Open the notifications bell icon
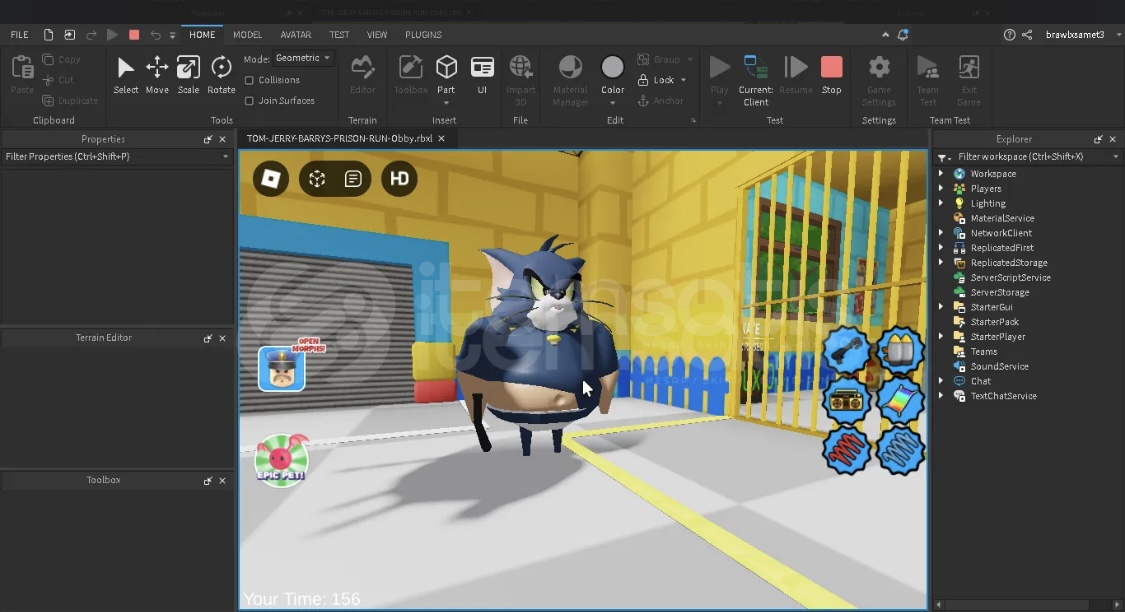 903,34
